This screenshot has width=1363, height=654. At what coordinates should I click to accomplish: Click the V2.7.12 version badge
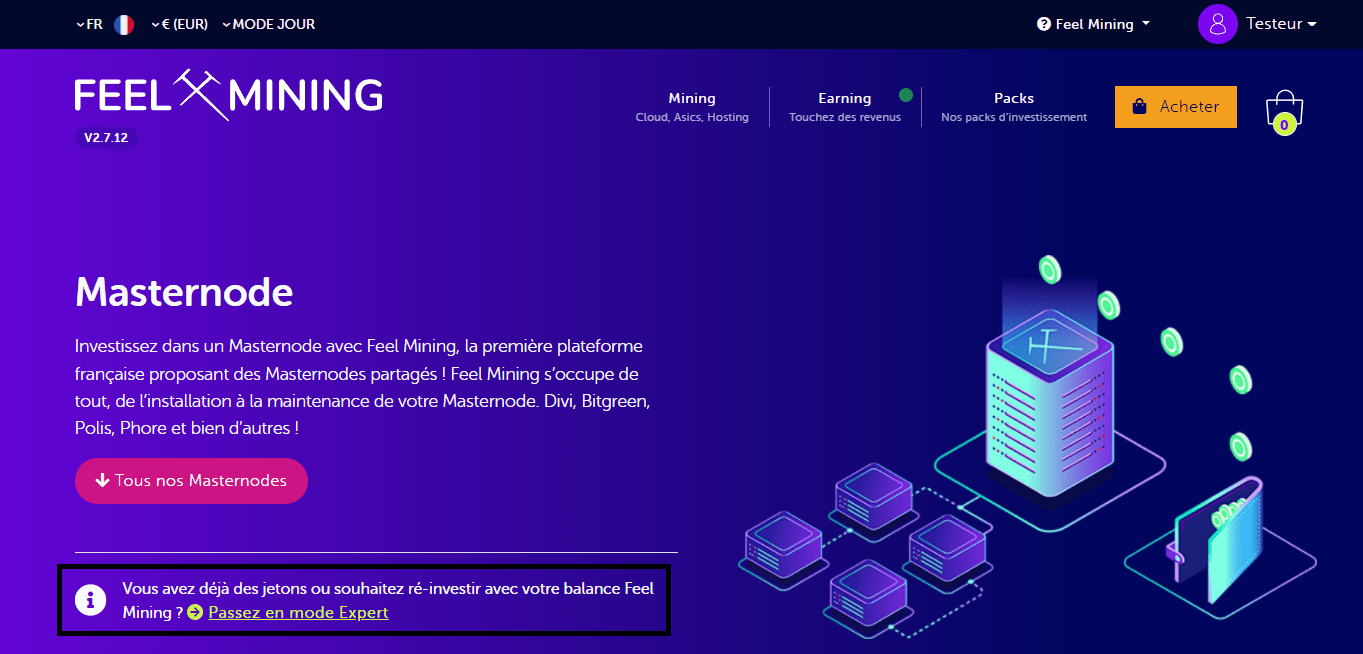(x=104, y=138)
